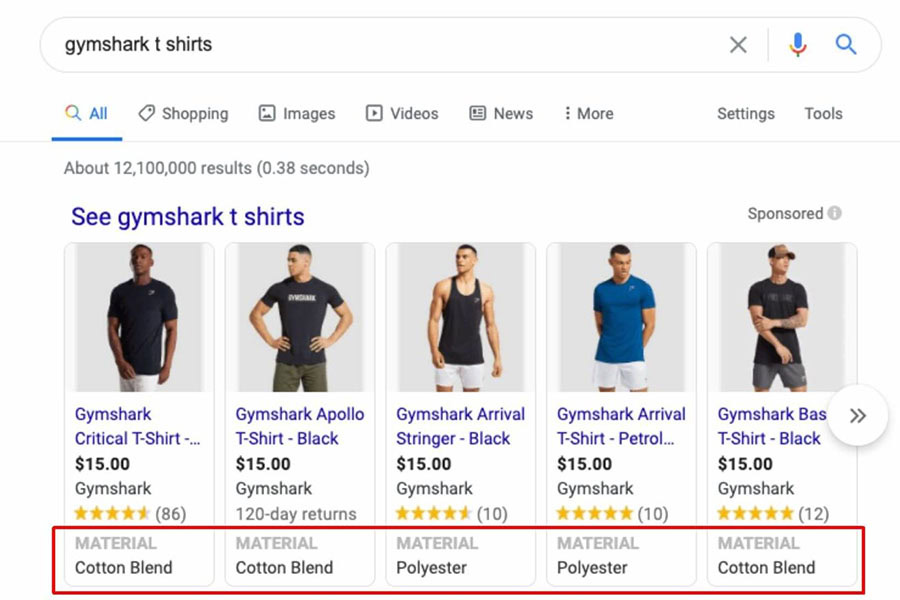Click the product photo of man wearing cap

pyautogui.click(x=782, y=318)
